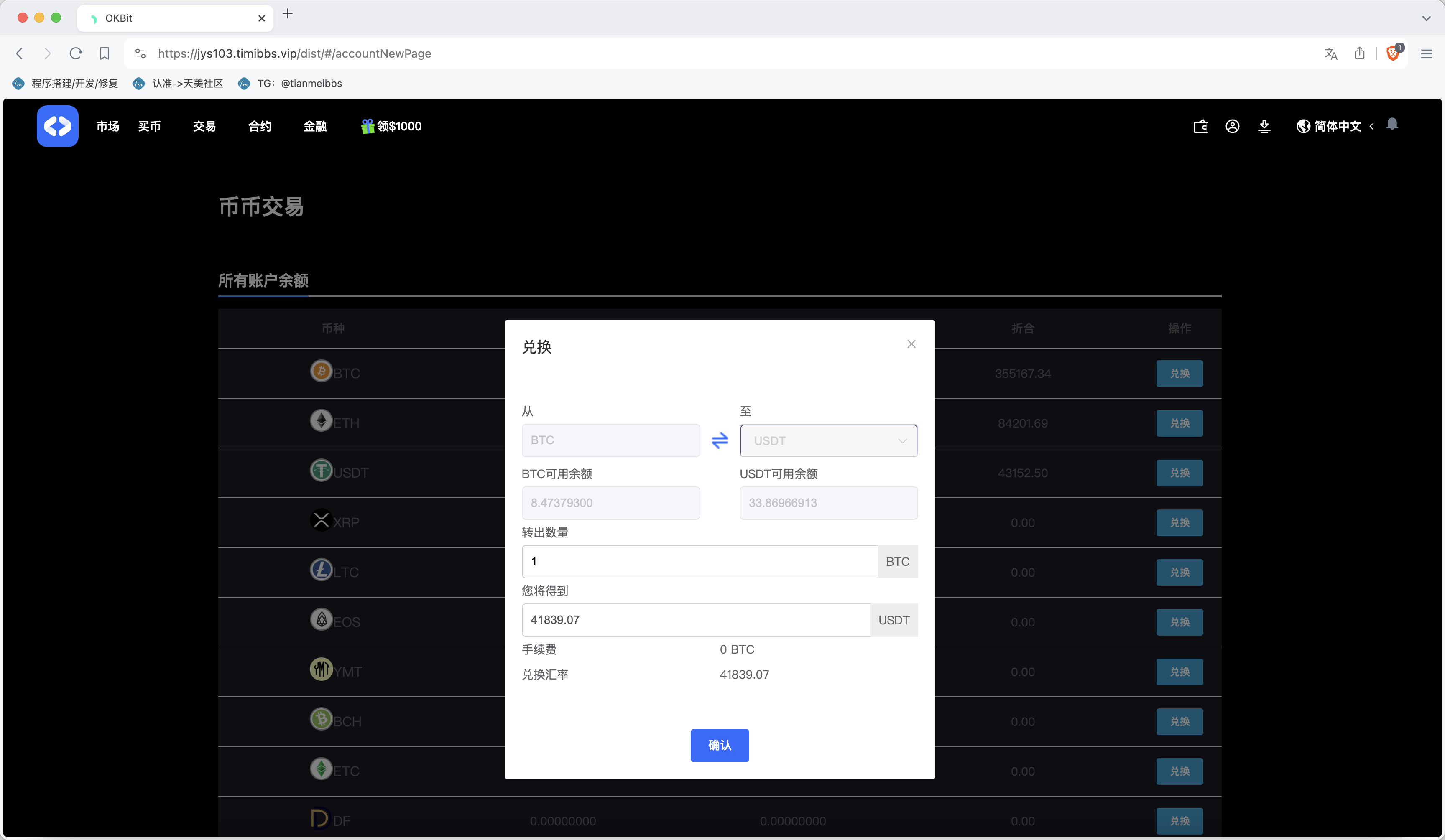Click the DF coin icon
This screenshot has width=1445, height=840.
click(x=320, y=819)
